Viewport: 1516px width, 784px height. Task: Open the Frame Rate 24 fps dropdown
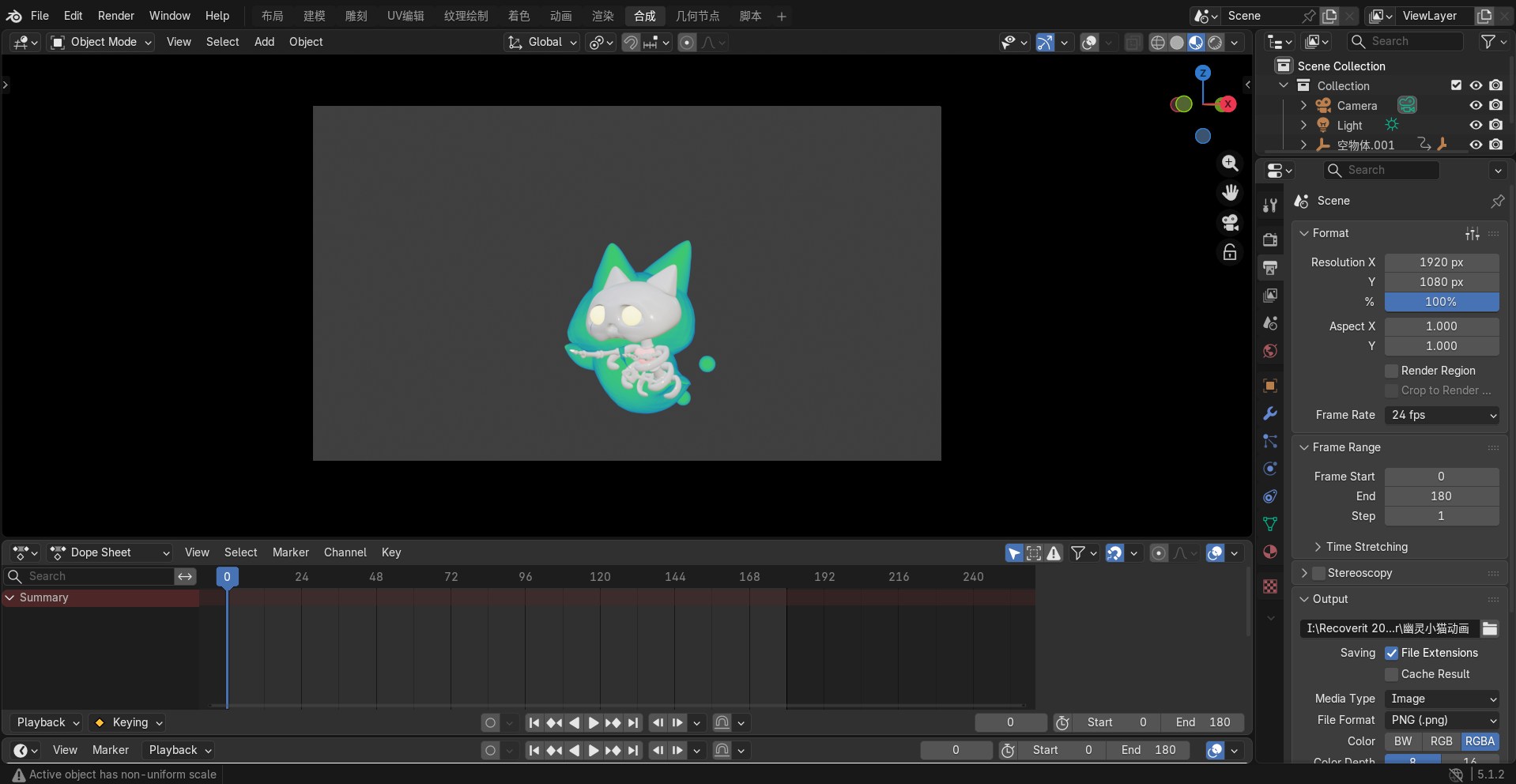(x=1442, y=415)
